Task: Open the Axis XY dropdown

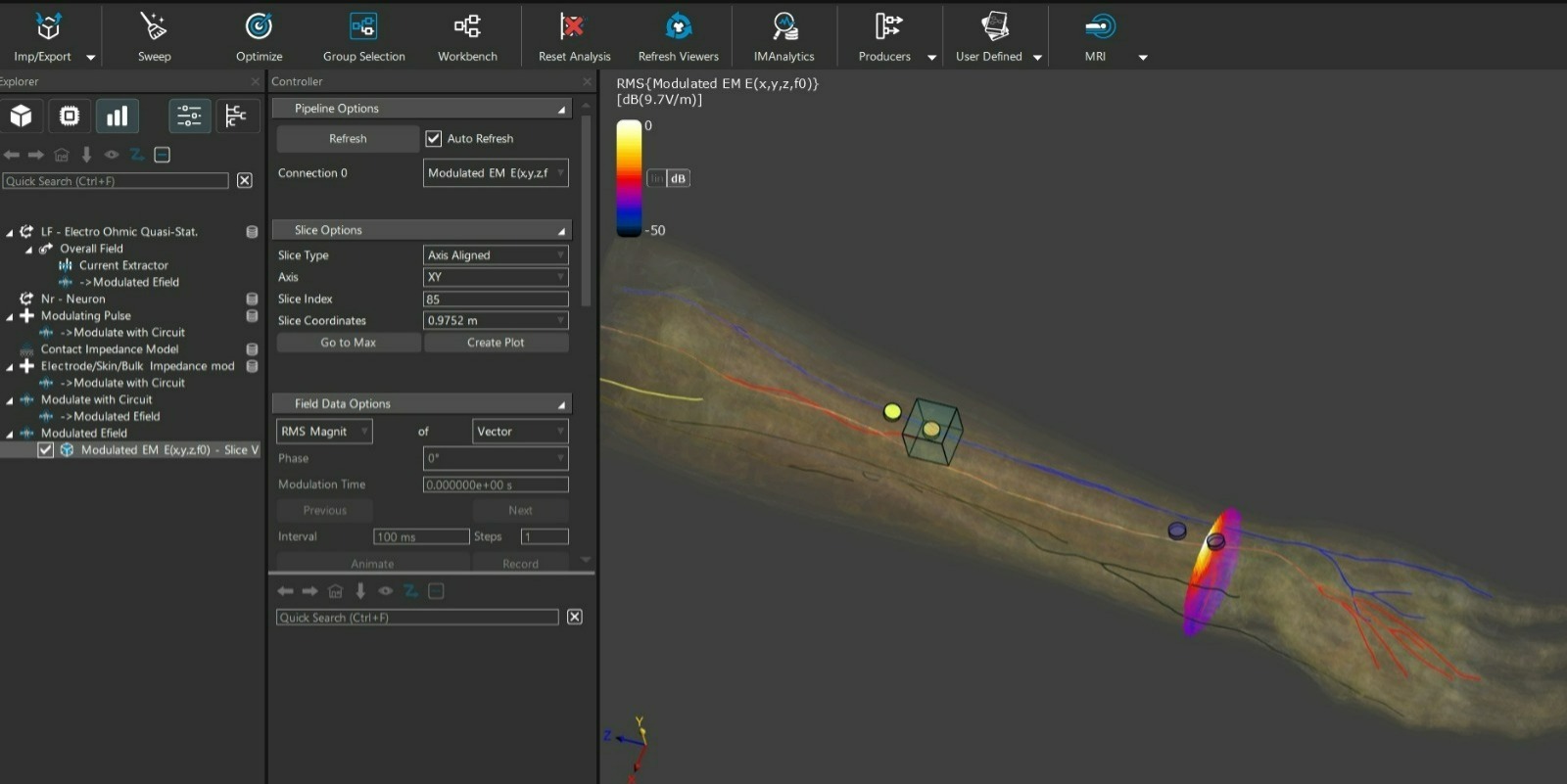Action: pyautogui.click(x=495, y=278)
